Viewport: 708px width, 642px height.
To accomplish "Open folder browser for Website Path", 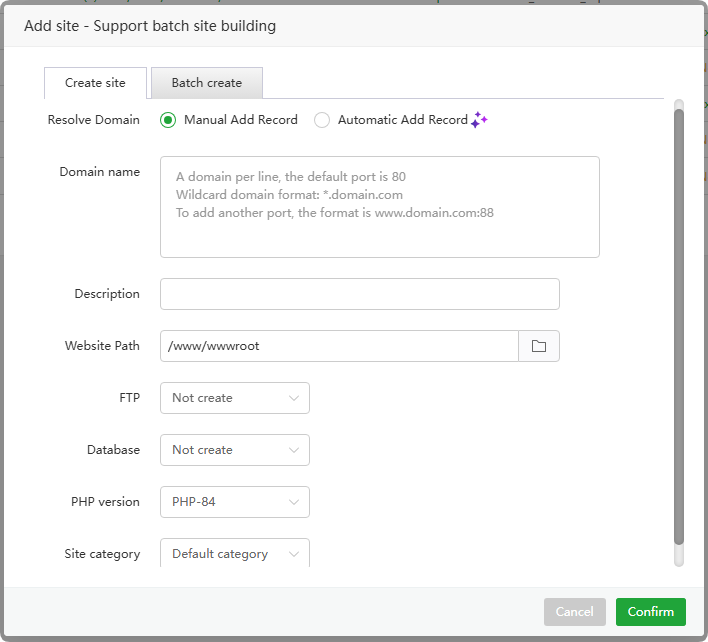I will point(539,346).
